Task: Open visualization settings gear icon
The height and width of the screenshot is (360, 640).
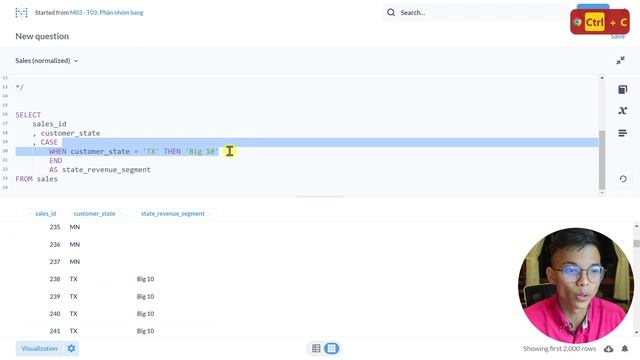Action: (x=71, y=349)
